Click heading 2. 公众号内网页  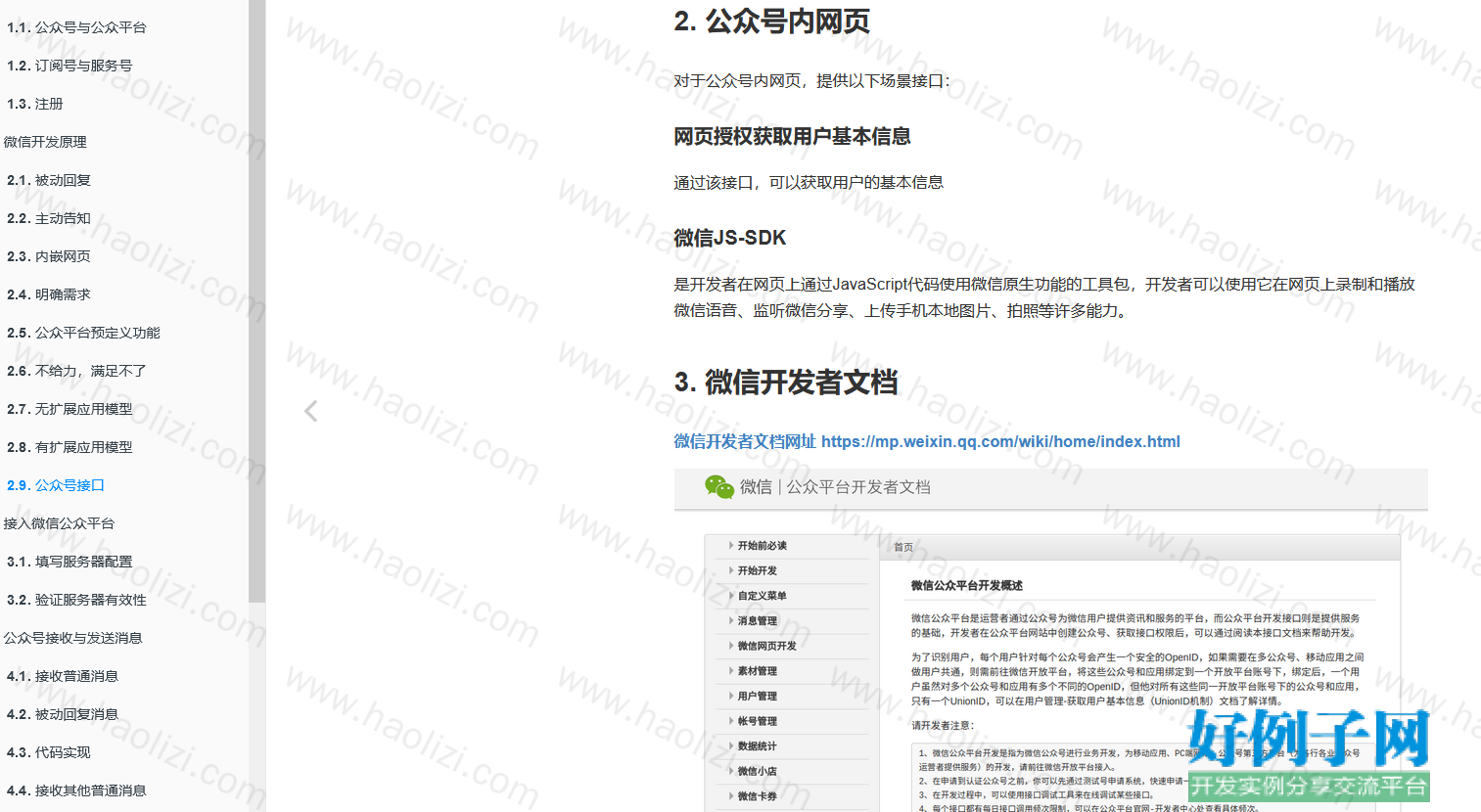coord(771,22)
